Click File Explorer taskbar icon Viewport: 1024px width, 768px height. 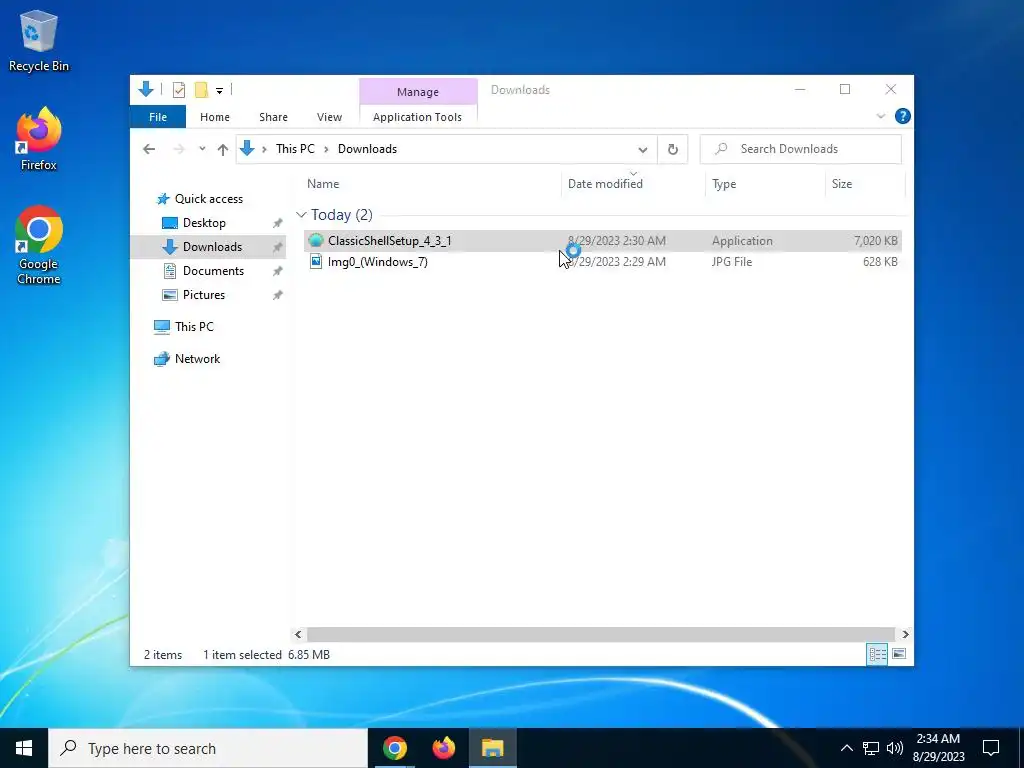492,748
